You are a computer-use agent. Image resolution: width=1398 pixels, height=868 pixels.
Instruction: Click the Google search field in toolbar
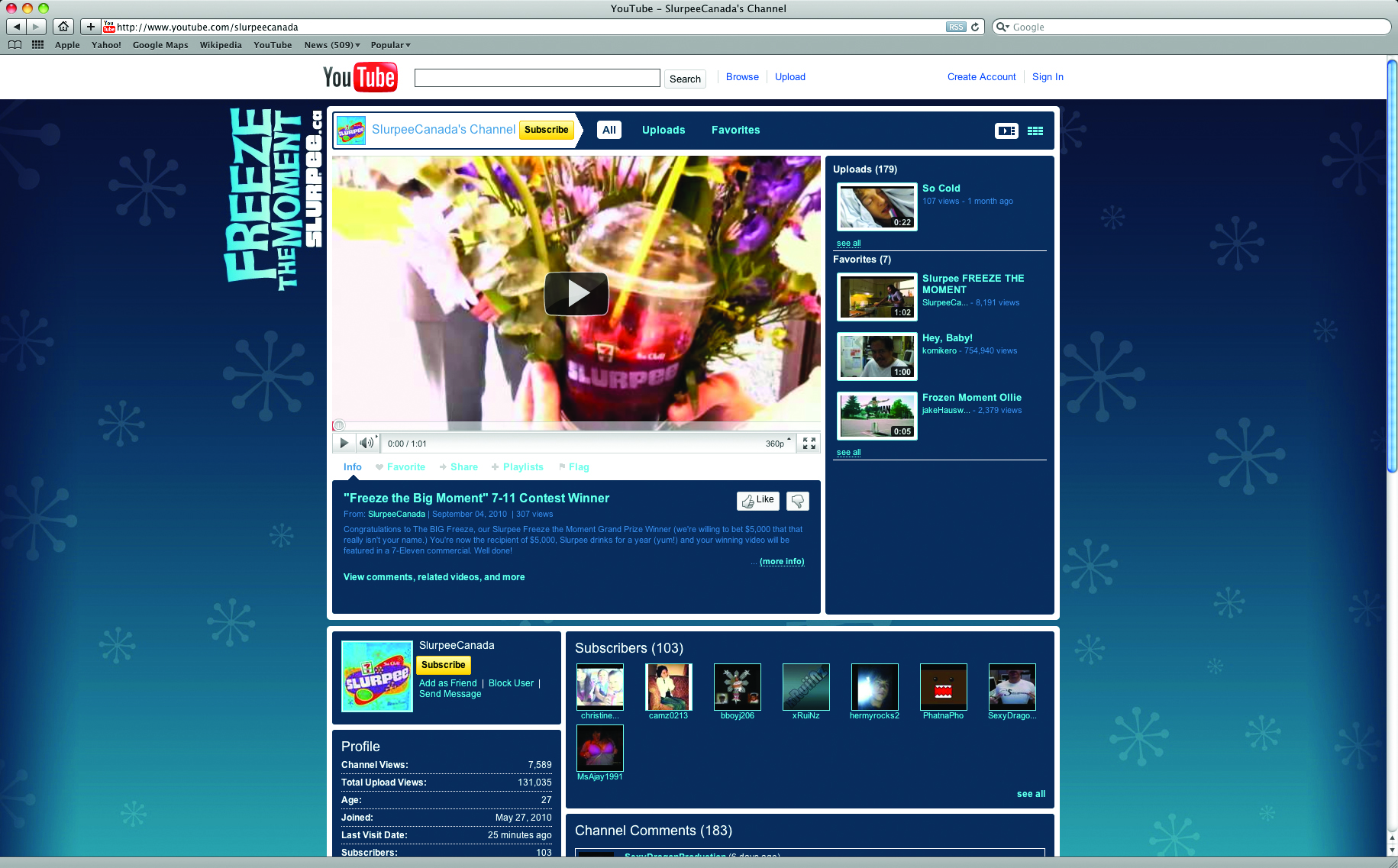[x=1191, y=27]
